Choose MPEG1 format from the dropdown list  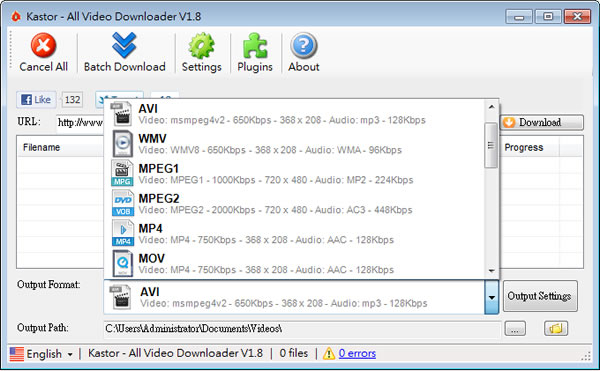click(294, 174)
